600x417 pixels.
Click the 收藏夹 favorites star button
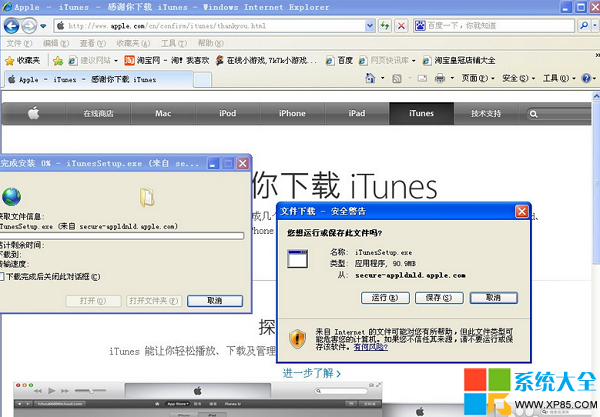pos(22,60)
